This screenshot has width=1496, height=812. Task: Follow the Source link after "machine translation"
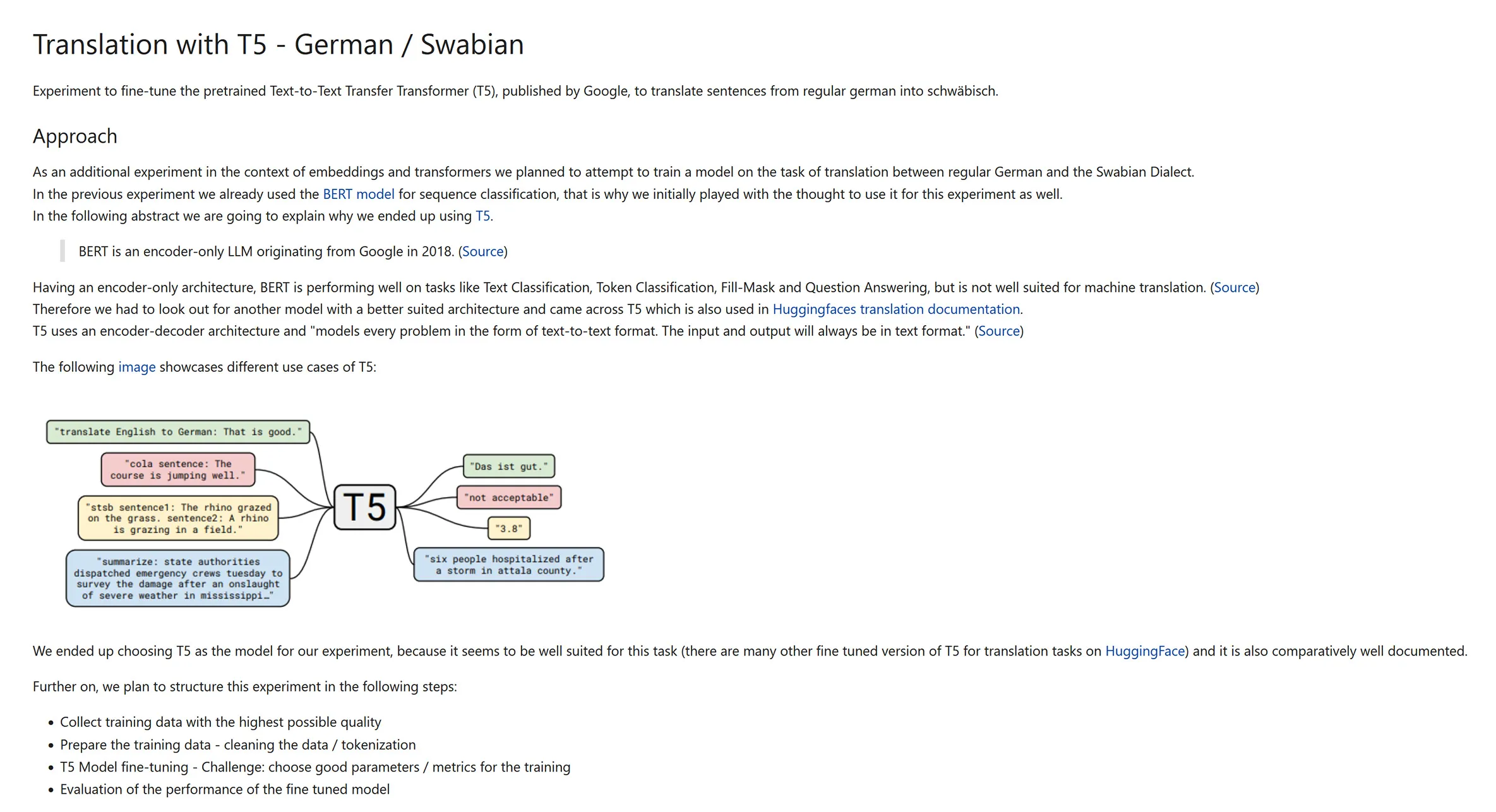1234,288
